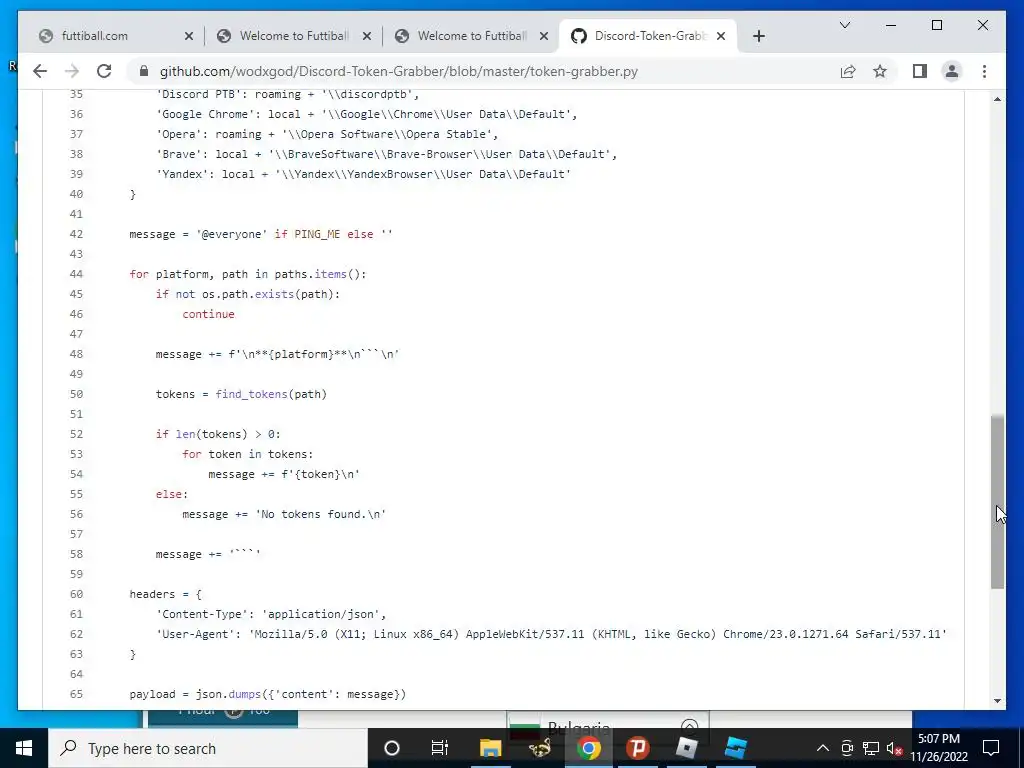Click os.path.exists(path) on line 45

point(268,294)
